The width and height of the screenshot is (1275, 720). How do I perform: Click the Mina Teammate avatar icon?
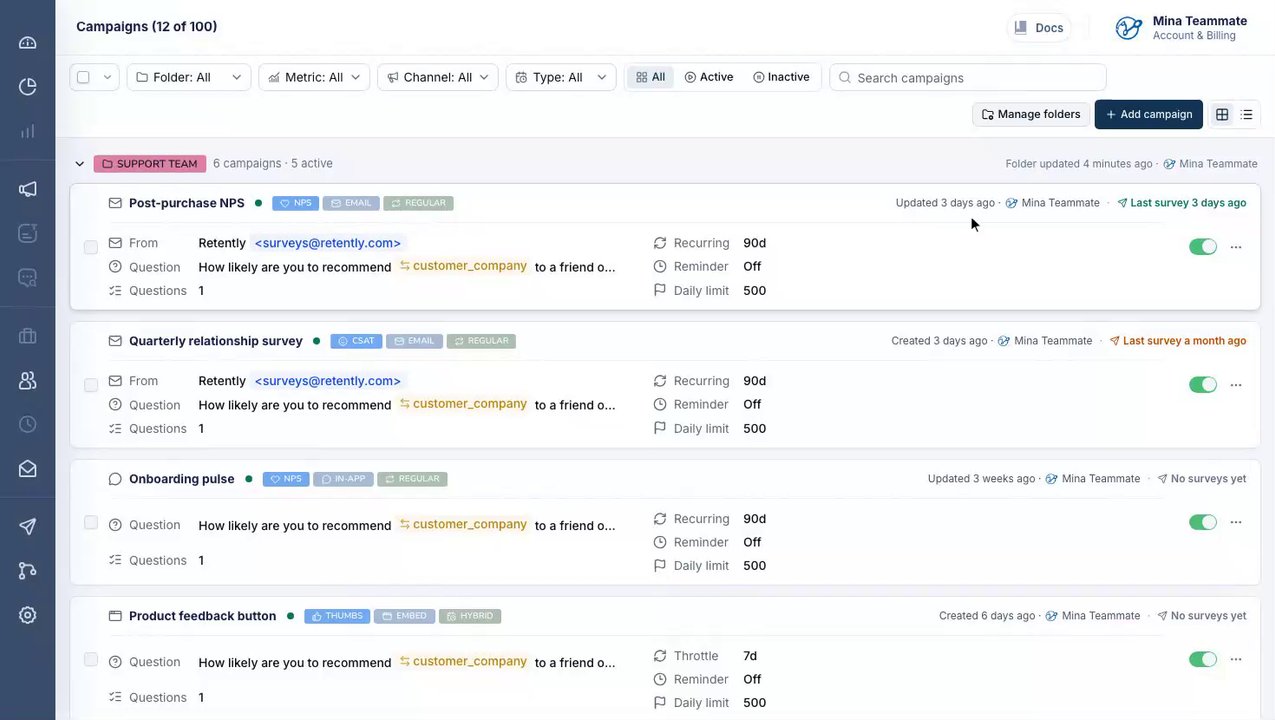(1129, 28)
